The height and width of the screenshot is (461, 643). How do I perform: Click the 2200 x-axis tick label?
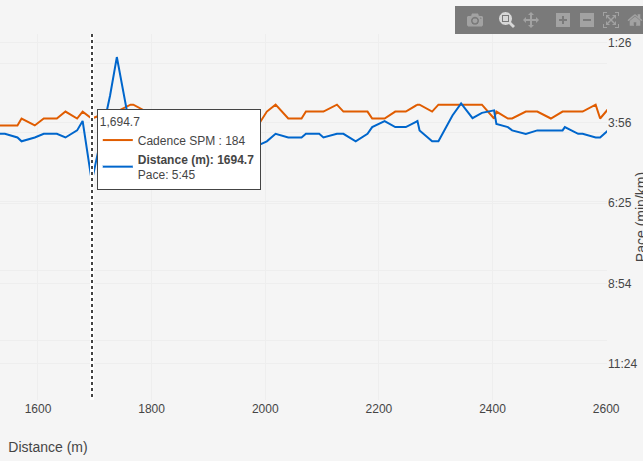[379, 408]
